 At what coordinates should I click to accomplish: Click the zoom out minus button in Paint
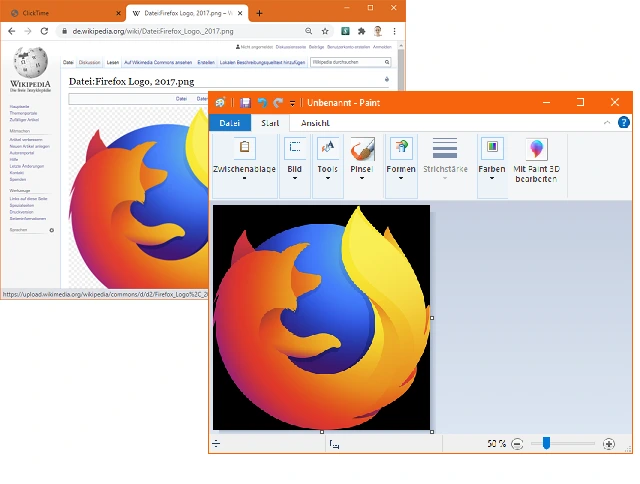point(517,444)
